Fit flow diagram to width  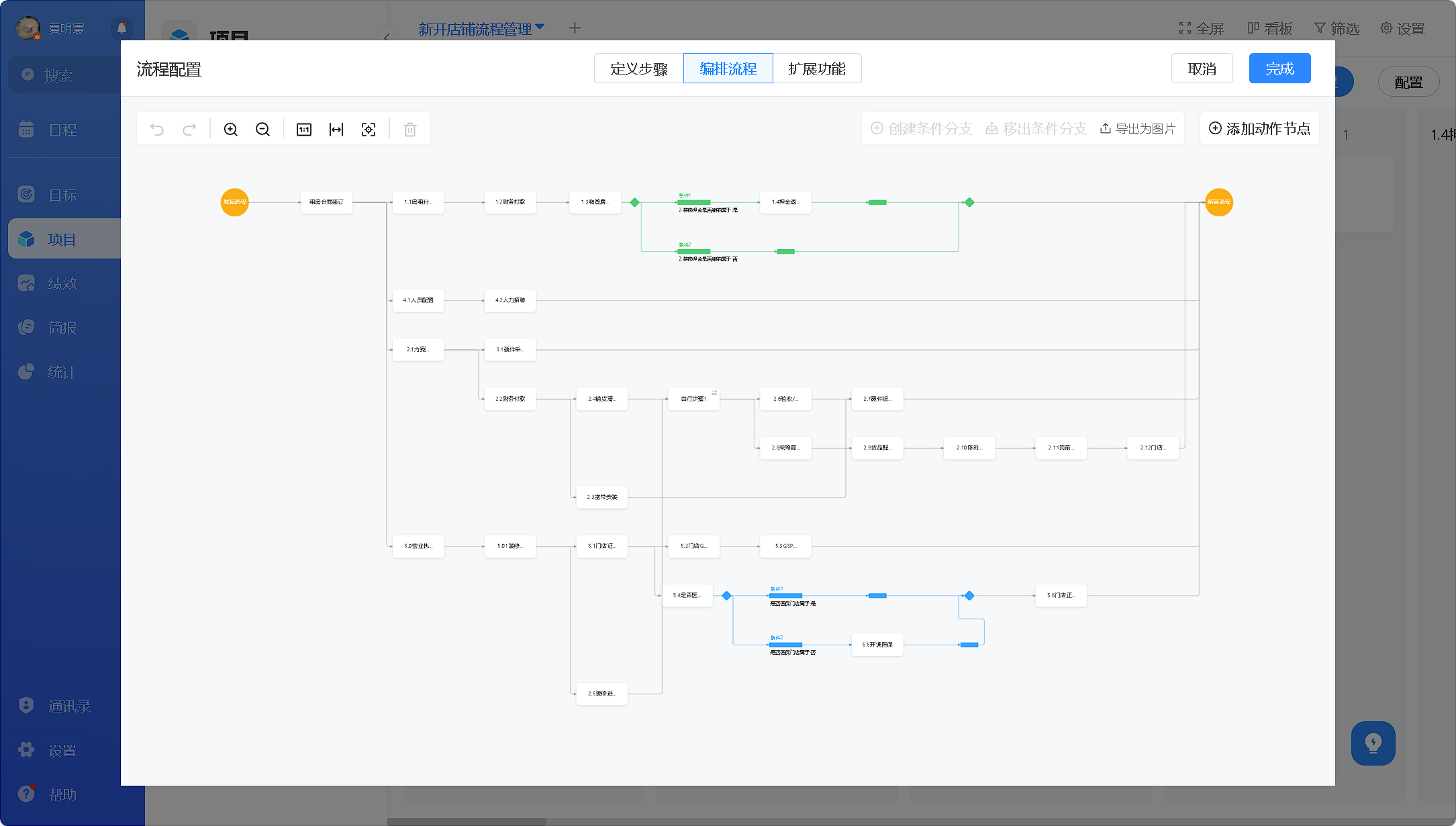(336, 130)
